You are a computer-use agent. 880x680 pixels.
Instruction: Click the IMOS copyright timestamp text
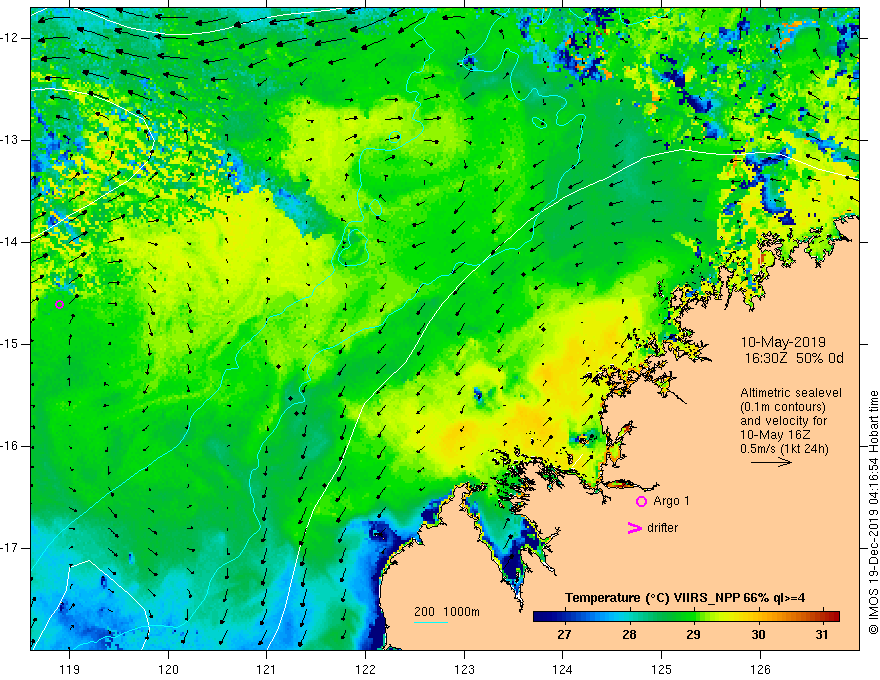click(x=873, y=513)
